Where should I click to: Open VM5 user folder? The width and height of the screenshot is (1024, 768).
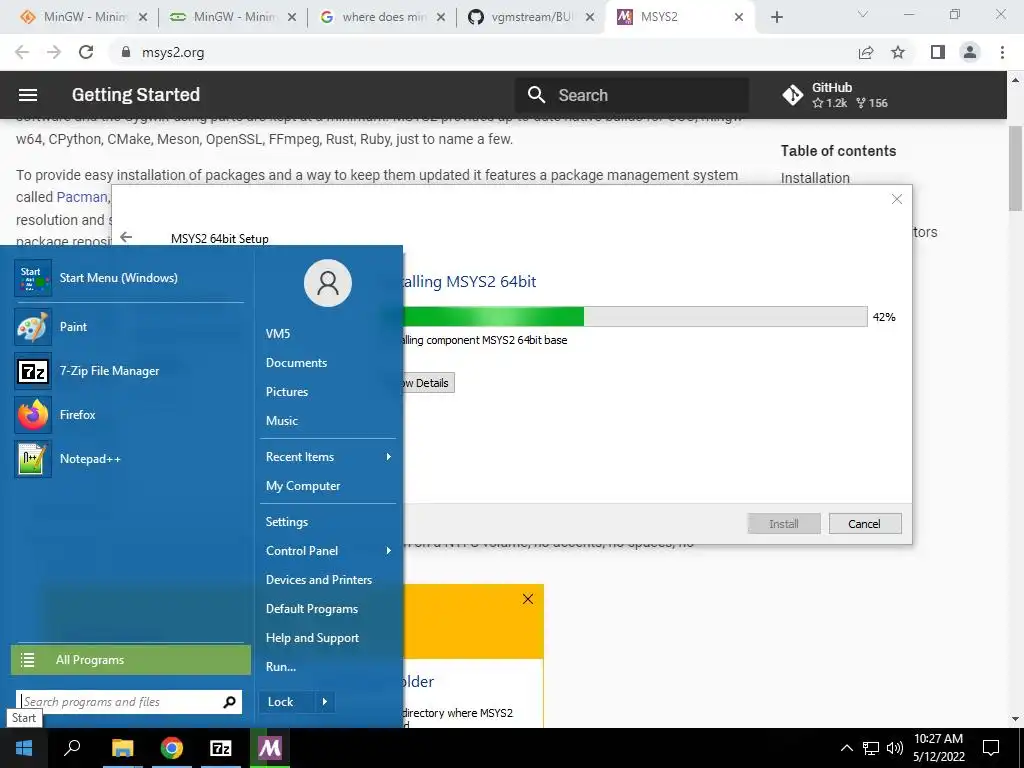click(x=278, y=334)
